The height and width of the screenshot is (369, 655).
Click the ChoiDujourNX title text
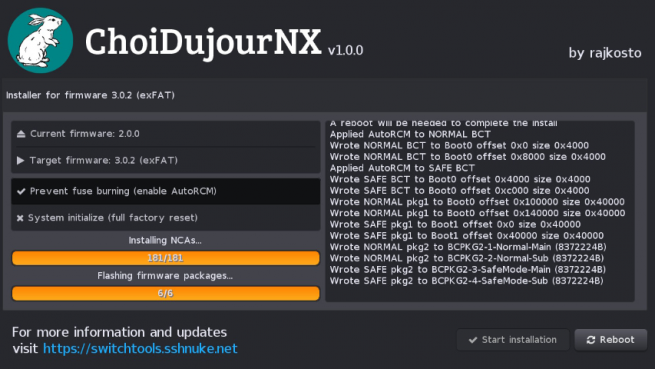pyautogui.click(x=203, y=43)
